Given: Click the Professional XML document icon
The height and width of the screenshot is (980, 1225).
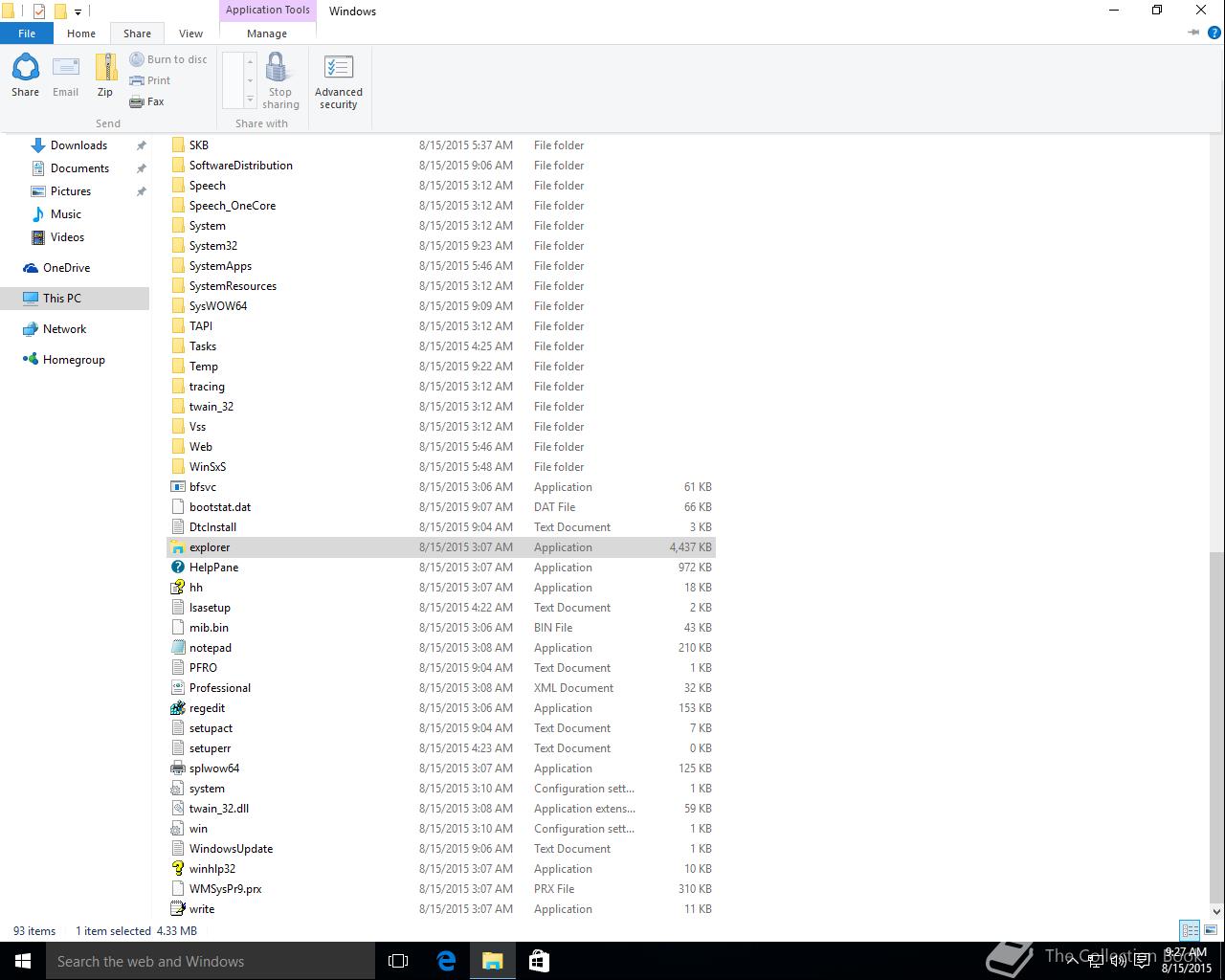Looking at the screenshot, I should click(x=177, y=688).
